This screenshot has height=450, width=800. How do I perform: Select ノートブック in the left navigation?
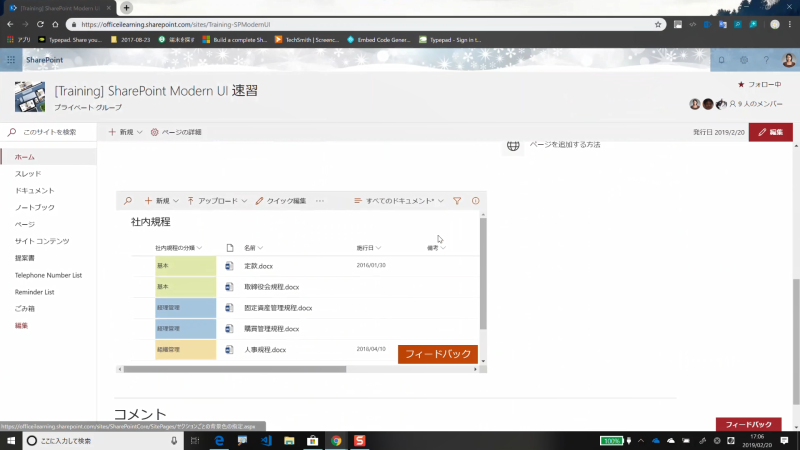click(34, 208)
